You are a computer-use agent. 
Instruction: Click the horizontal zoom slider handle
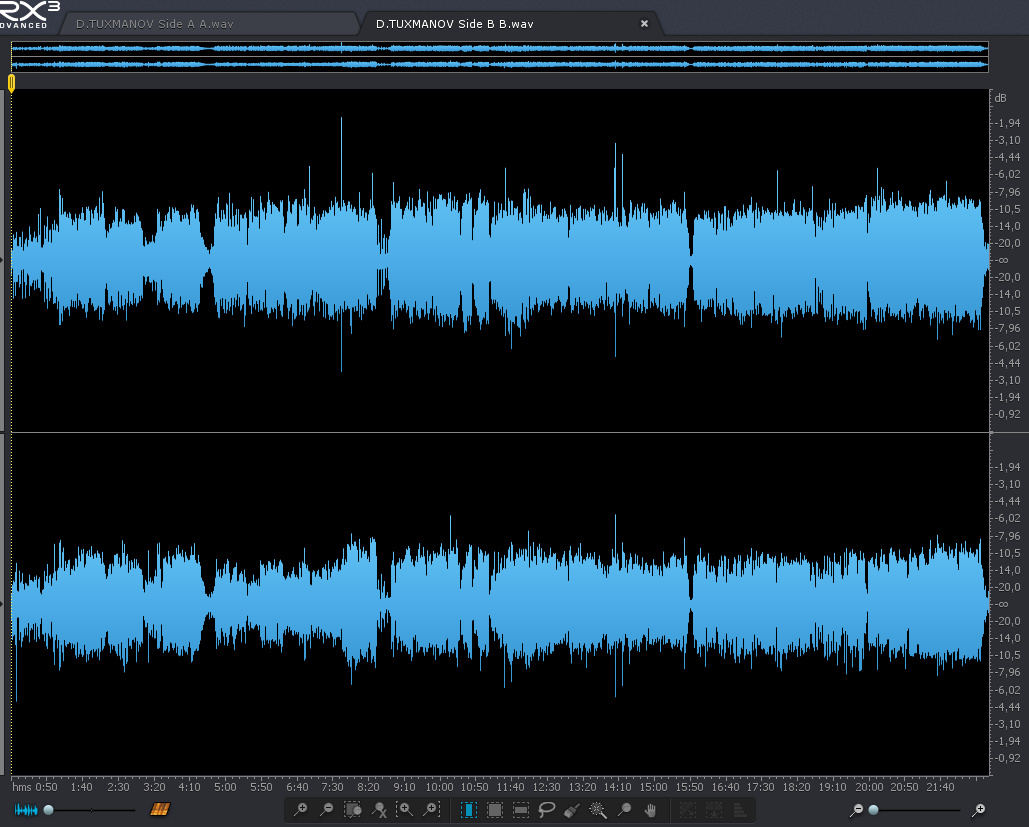pos(873,809)
